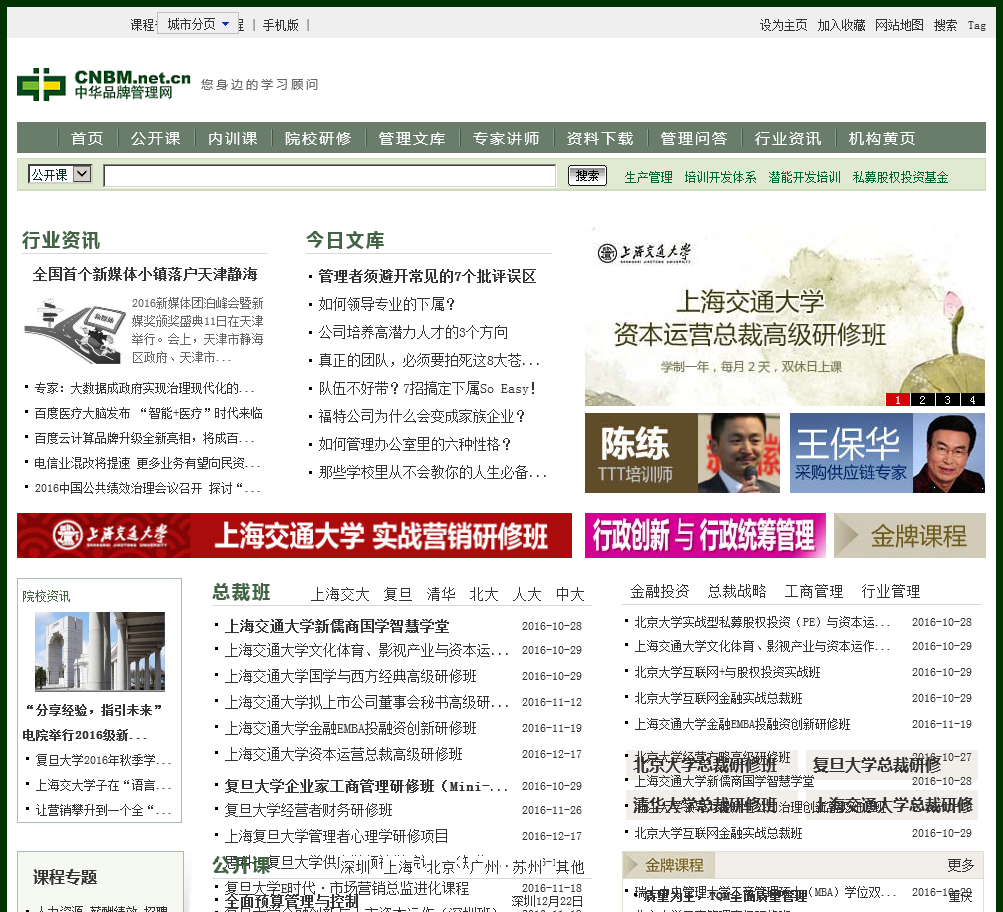This screenshot has width=1003, height=912.
Task: Open 专家讲师 in the main navigation
Action: (x=506, y=138)
